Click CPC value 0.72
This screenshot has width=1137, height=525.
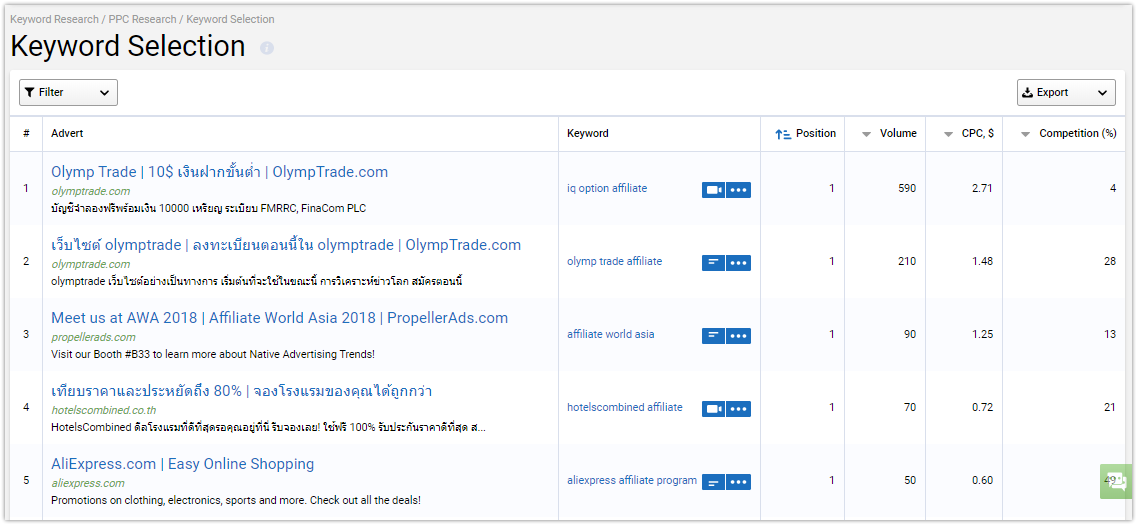(x=982, y=408)
